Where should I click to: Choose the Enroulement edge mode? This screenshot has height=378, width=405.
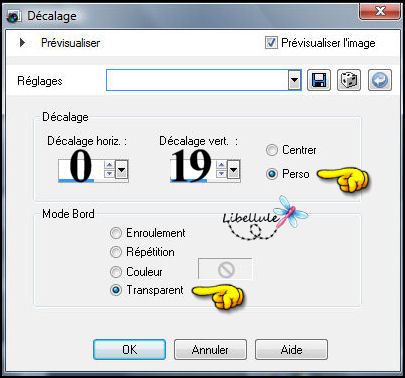click(116, 233)
